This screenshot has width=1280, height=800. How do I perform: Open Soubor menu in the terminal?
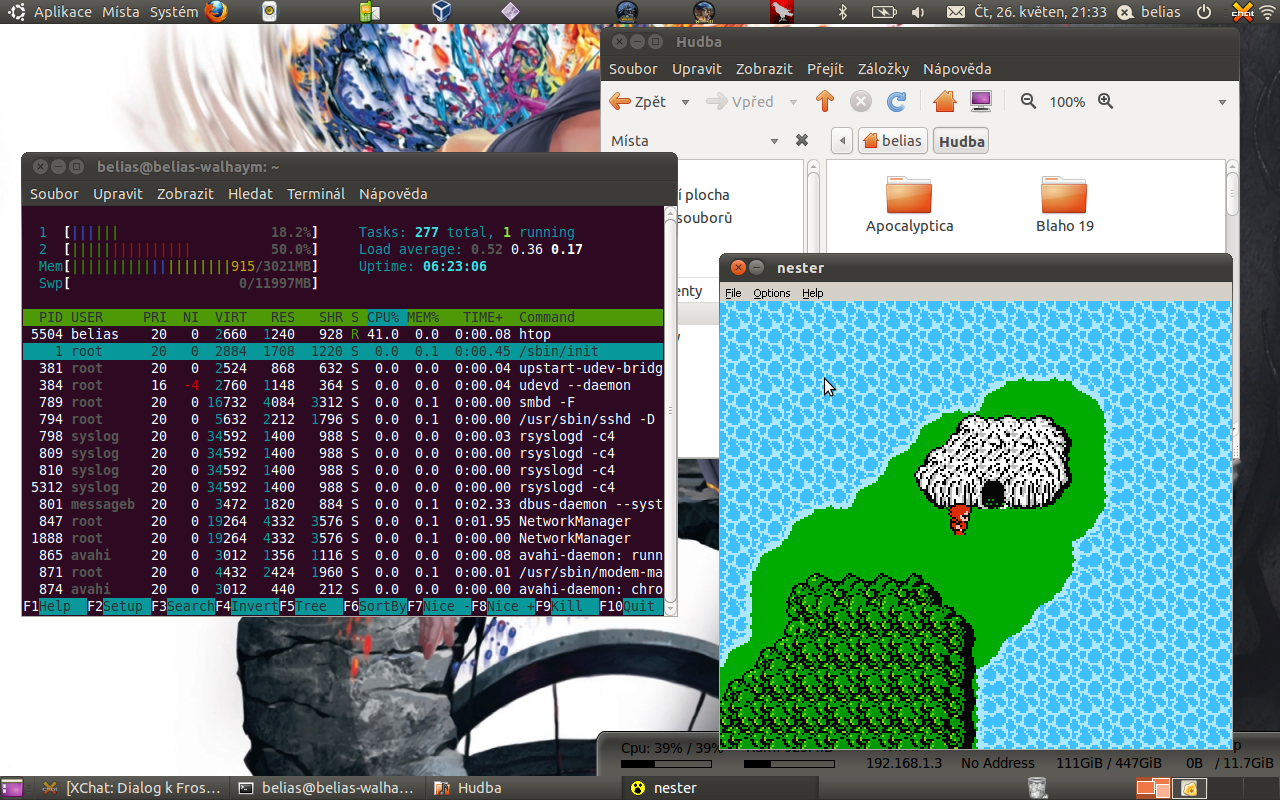[x=54, y=194]
